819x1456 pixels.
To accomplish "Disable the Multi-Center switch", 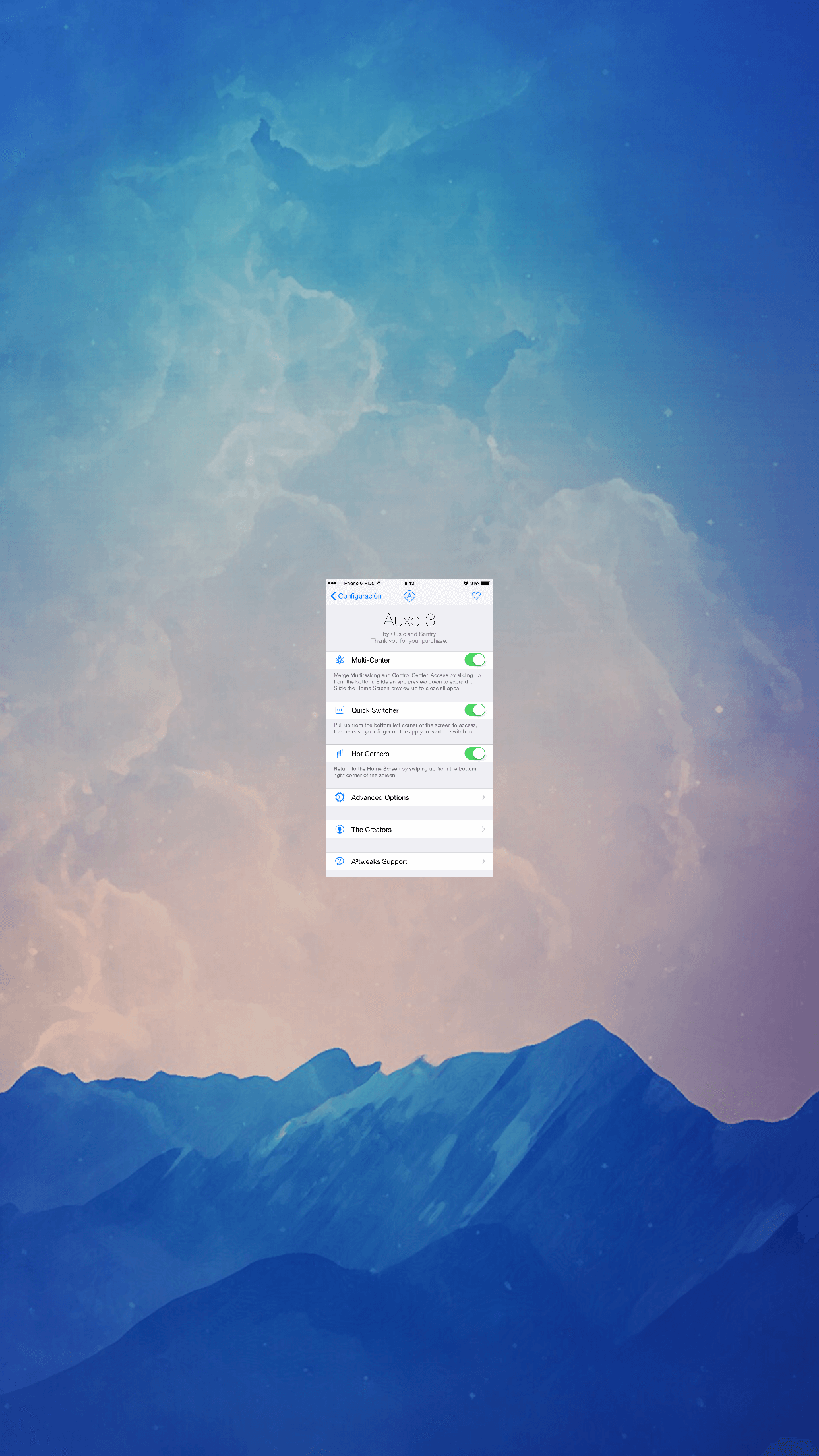I will pyautogui.click(x=475, y=660).
